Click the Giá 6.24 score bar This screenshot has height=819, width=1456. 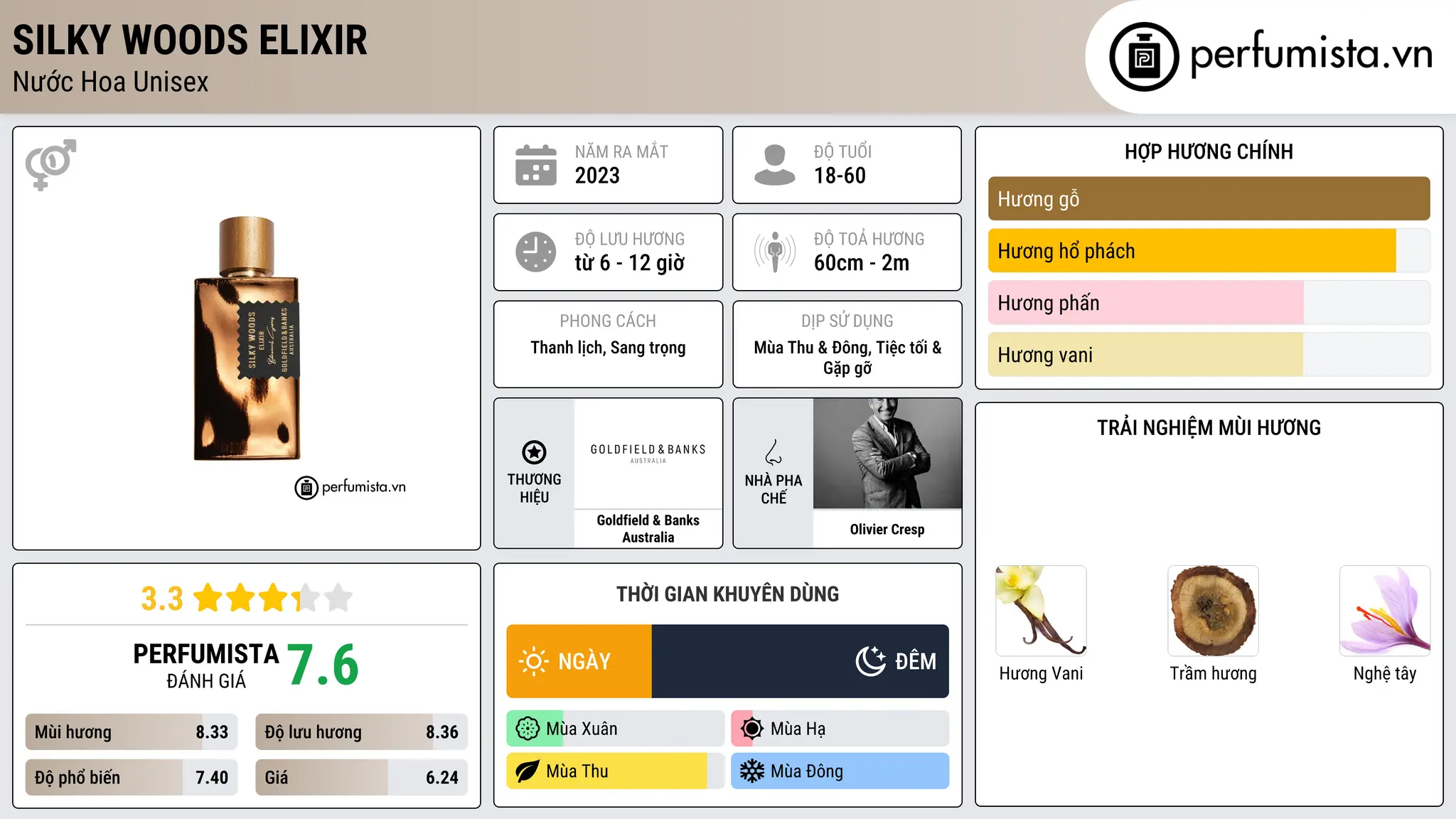[x=362, y=778]
